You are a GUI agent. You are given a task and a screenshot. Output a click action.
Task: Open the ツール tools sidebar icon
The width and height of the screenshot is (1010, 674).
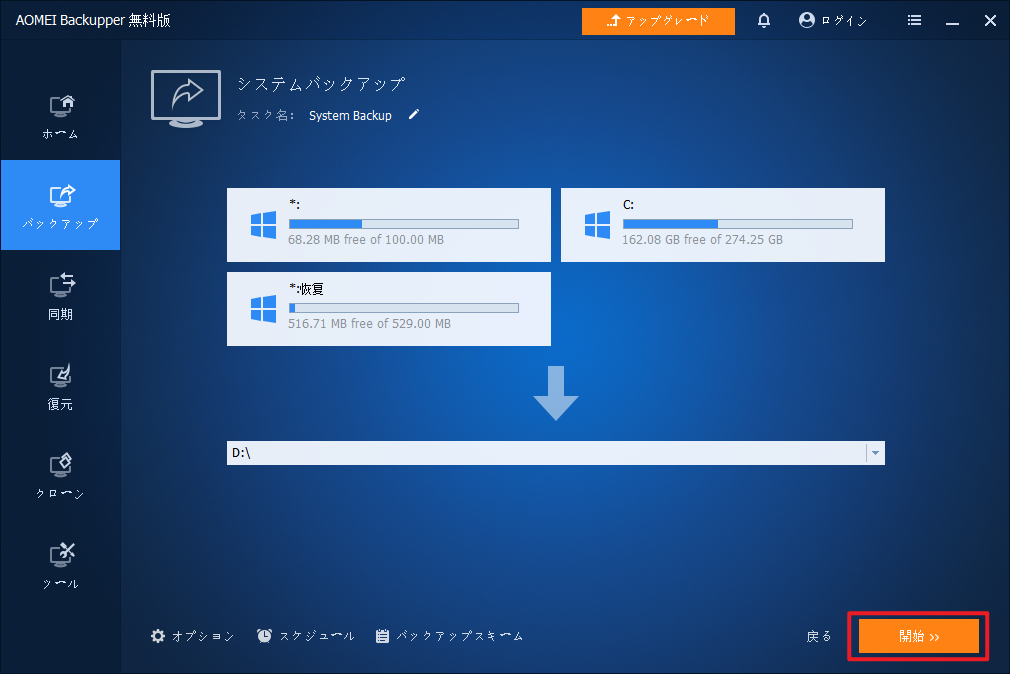tap(61, 566)
